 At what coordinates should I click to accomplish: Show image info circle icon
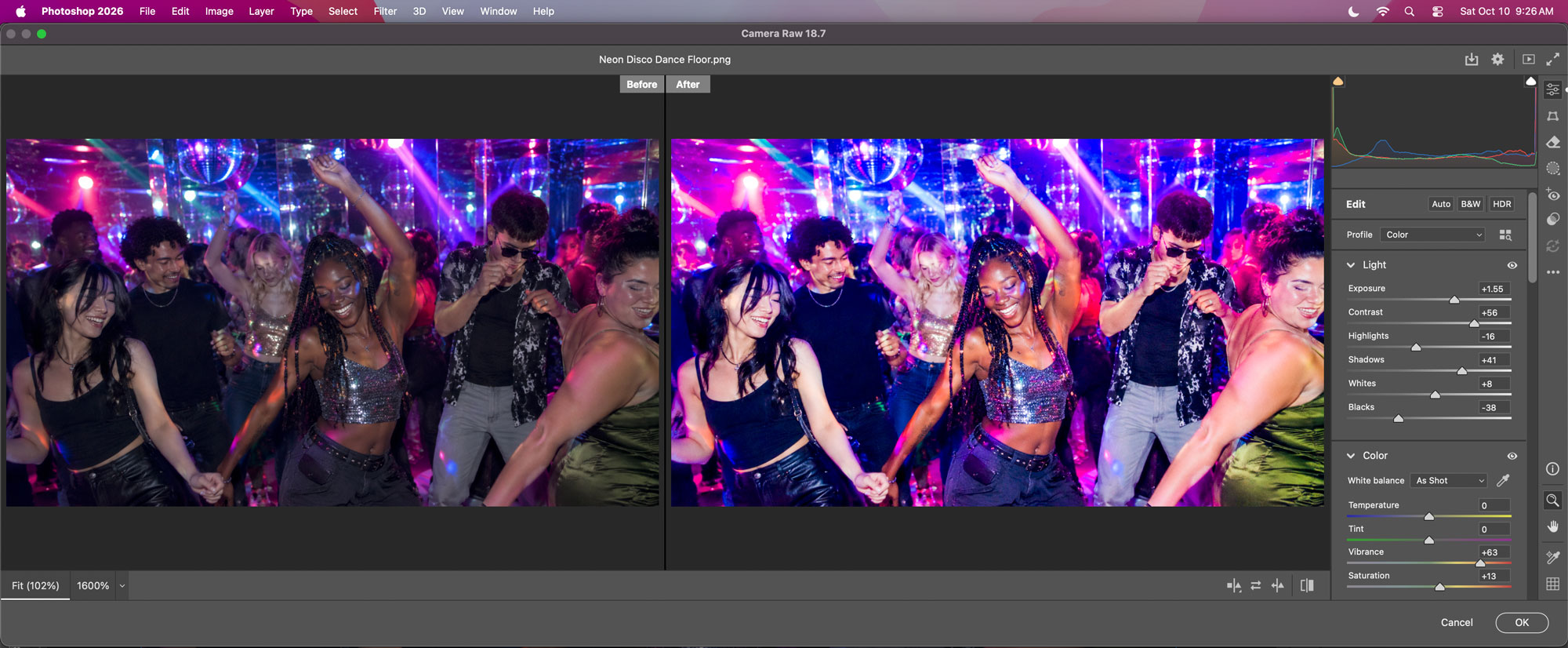click(1552, 469)
